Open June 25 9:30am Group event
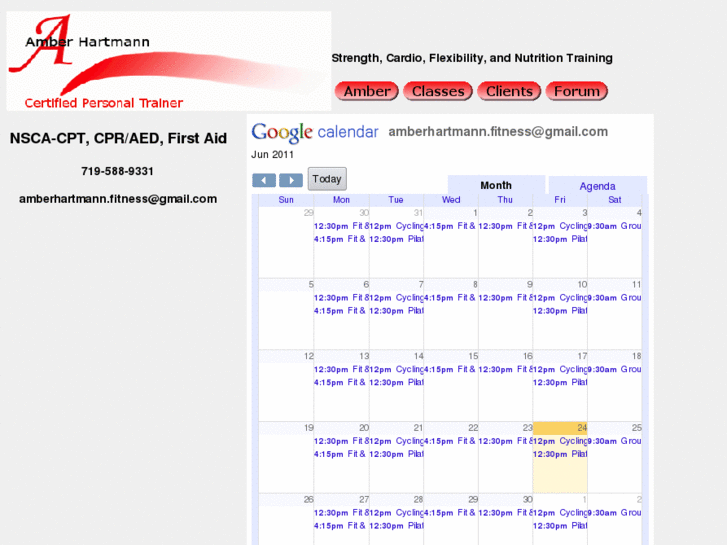 614,441
